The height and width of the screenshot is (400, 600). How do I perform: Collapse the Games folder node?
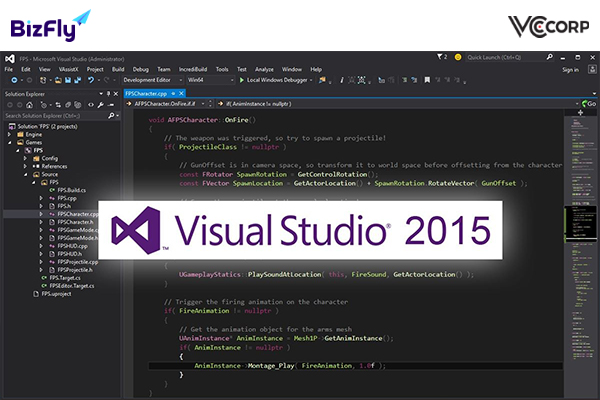point(9,142)
